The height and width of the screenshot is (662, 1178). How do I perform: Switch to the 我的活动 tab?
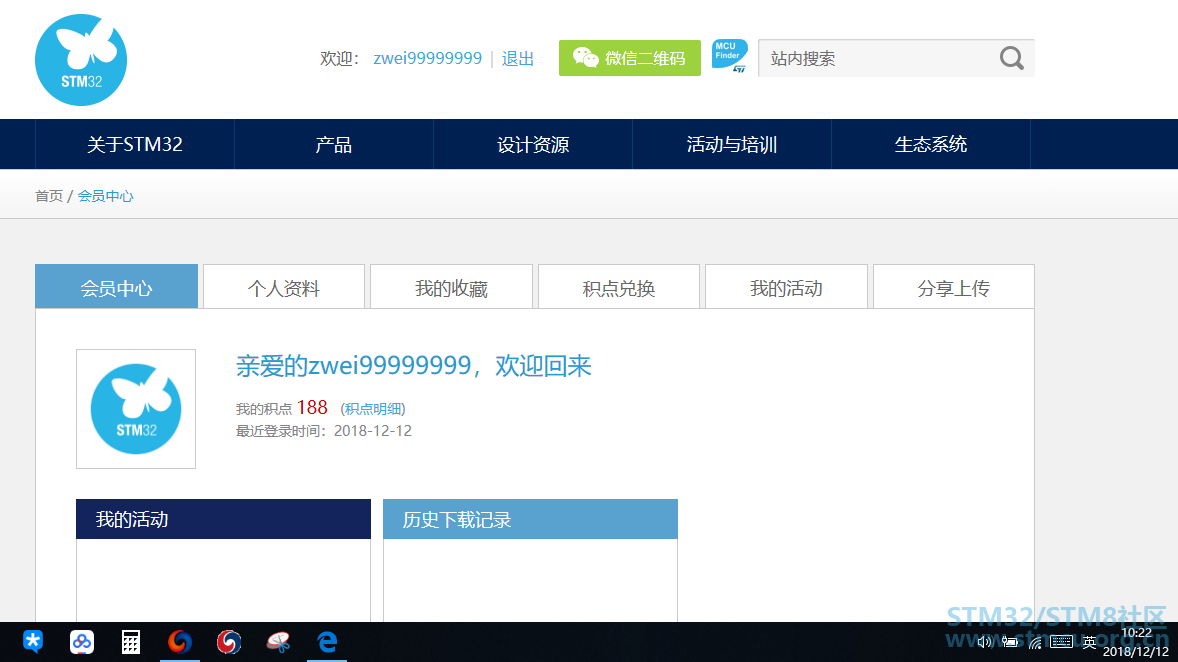coord(787,286)
